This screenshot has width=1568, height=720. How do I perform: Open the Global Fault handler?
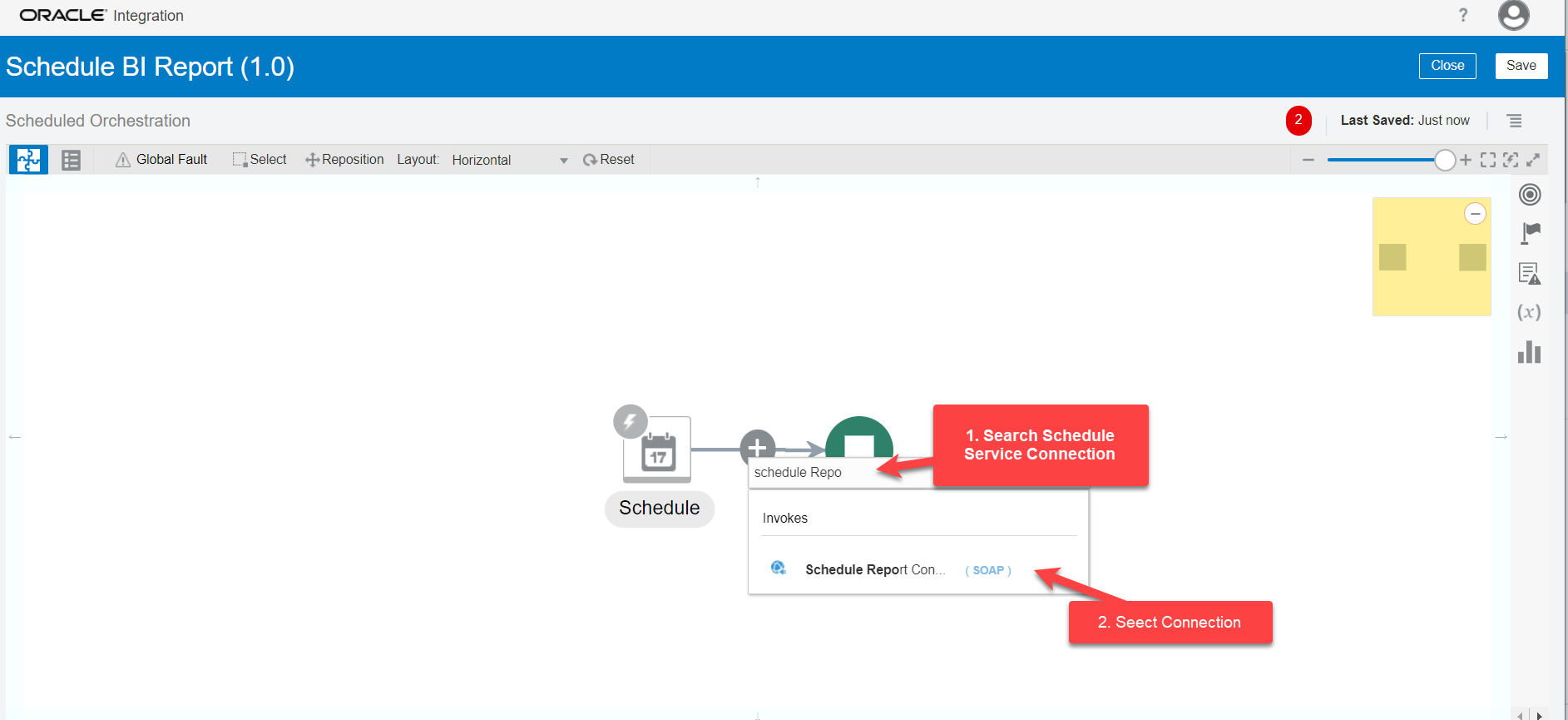click(x=161, y=160)
